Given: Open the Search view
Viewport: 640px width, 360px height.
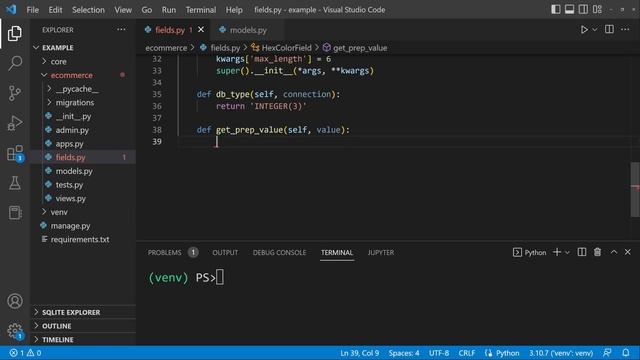Looking at the screenshot, I should 15,63.
